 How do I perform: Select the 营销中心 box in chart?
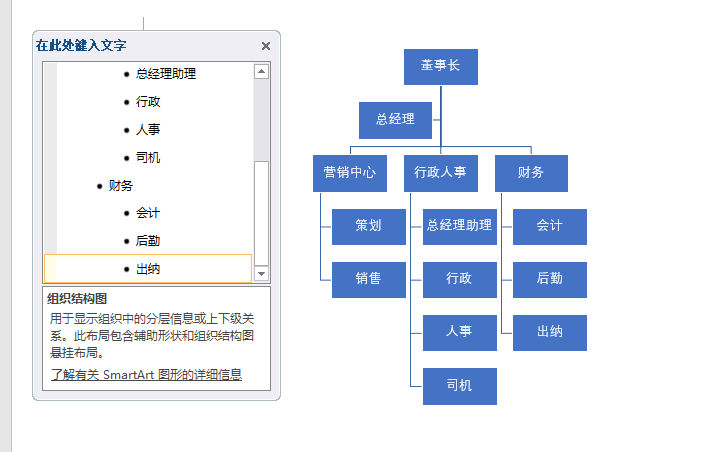click(x=350, y=173)
